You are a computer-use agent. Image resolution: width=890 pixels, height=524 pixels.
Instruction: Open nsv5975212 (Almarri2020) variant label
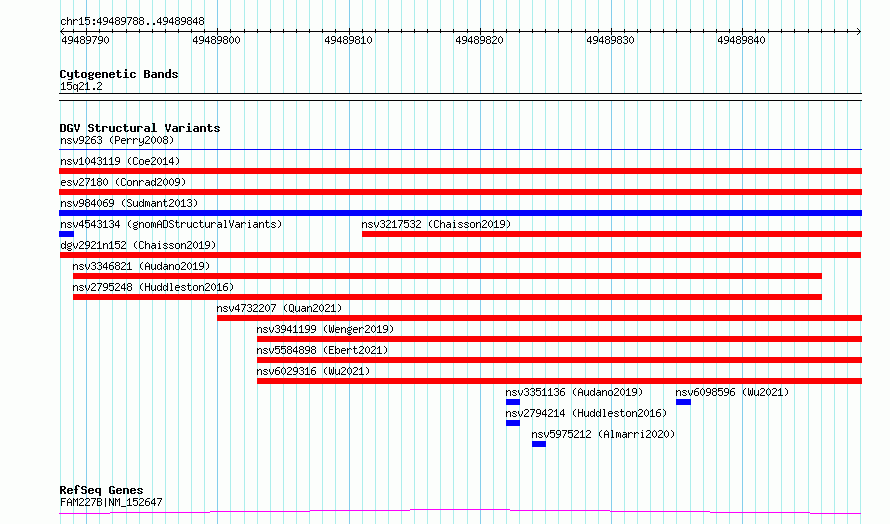point(603,434)
